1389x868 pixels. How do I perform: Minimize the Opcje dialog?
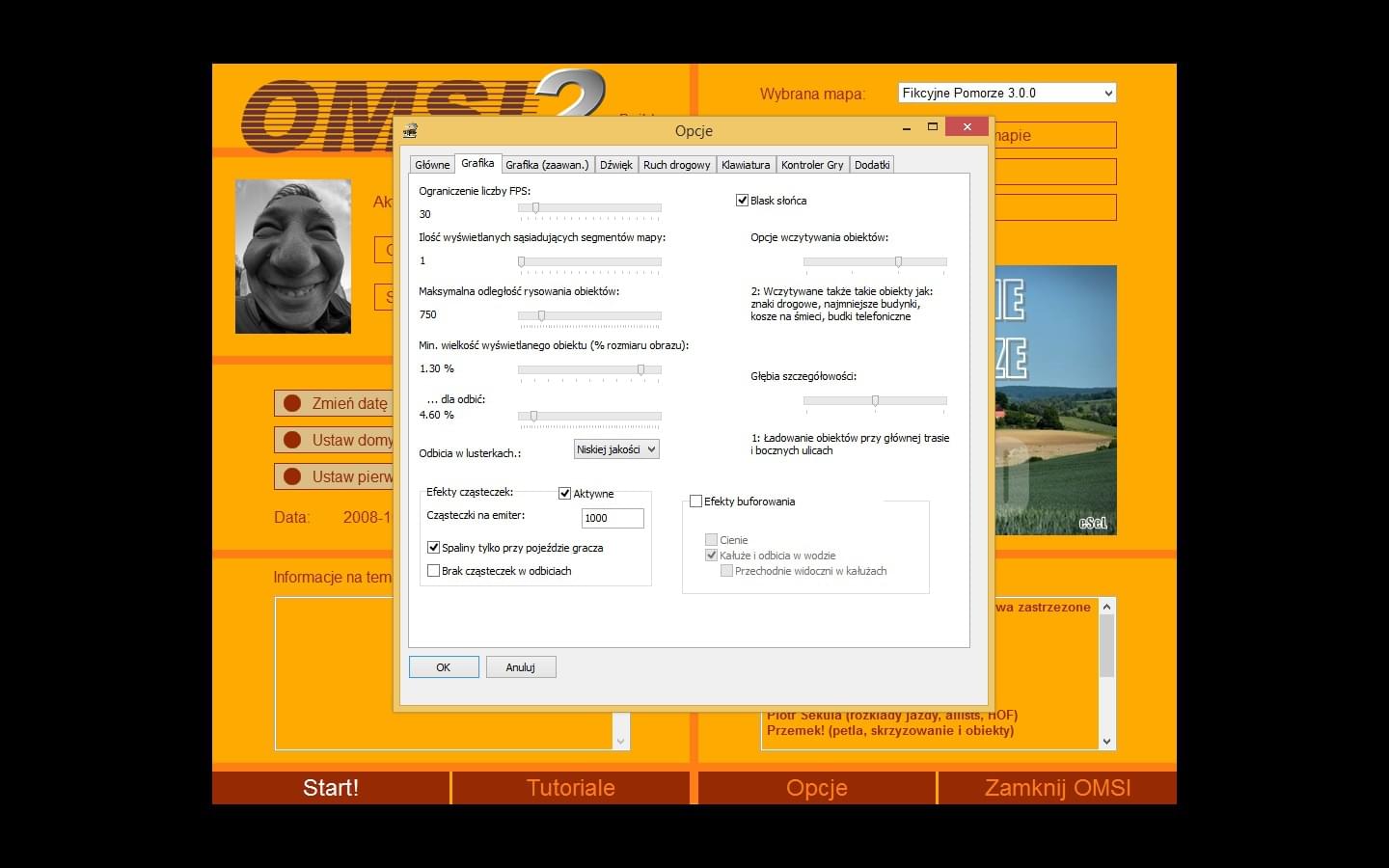click(907, 127)
